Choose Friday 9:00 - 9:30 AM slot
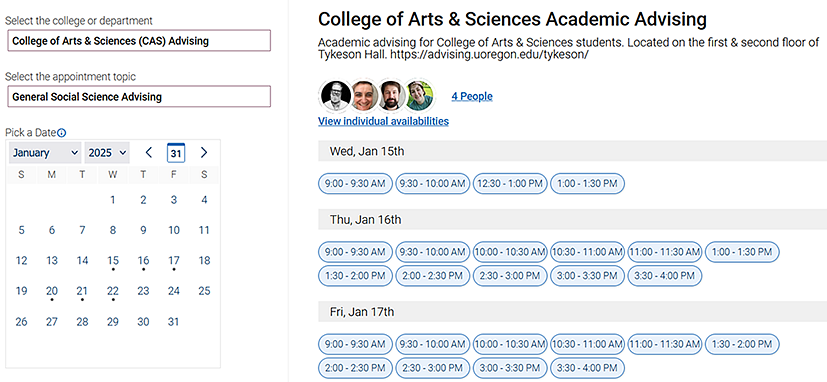827x382 pixels. click(x=355, y=345)
